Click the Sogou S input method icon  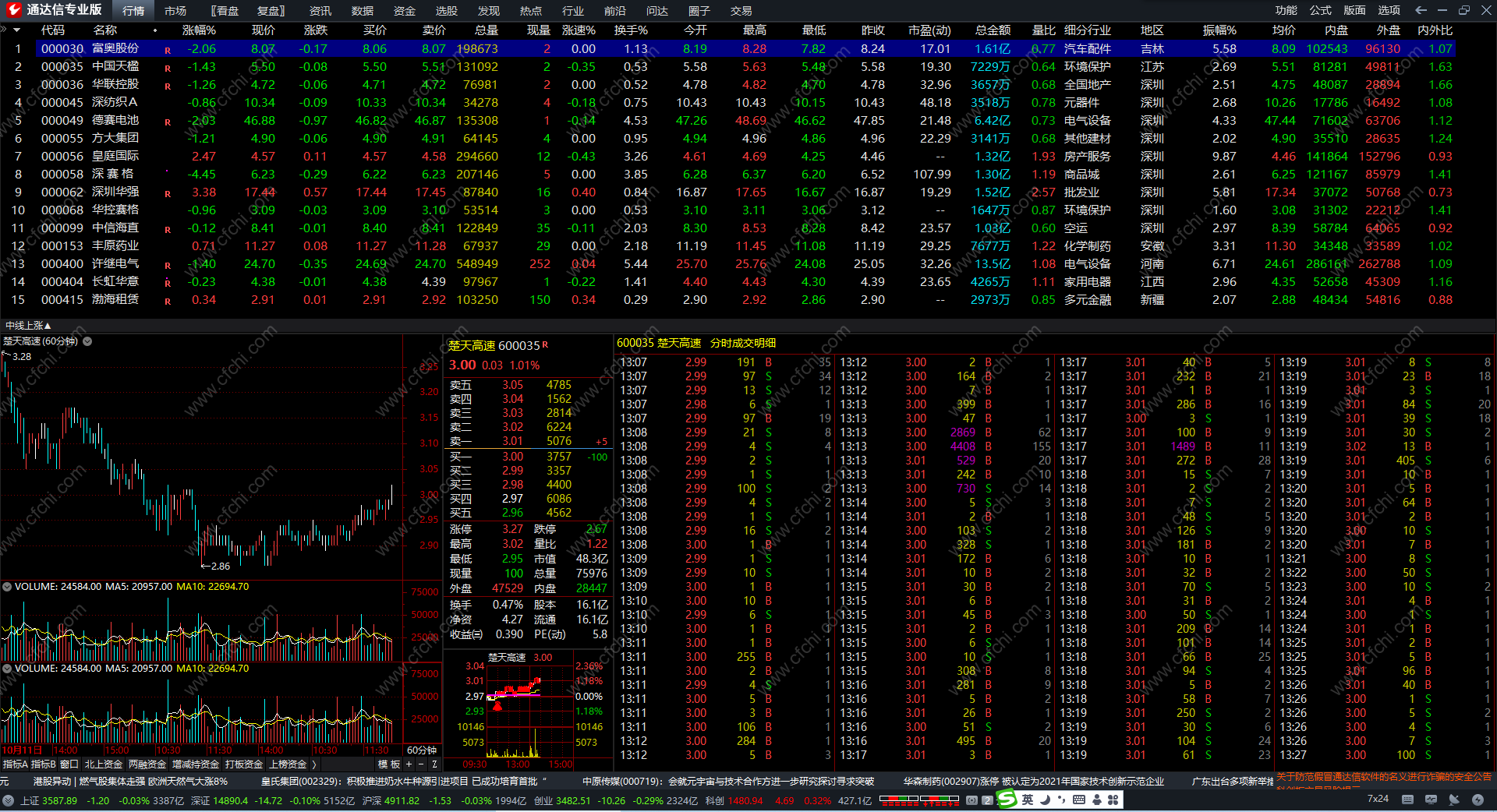(1007, 799)
